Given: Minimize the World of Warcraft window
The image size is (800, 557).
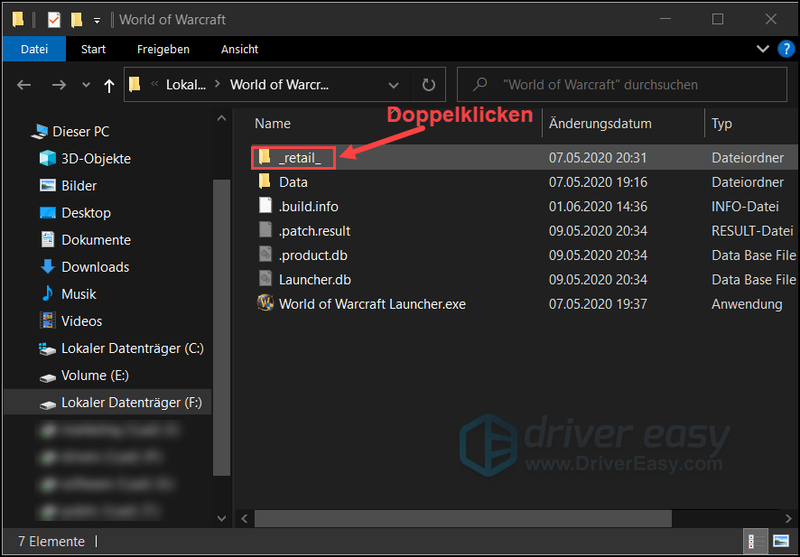Looking at the screenshot, I should pyautogui.click(x=665, y=19).
